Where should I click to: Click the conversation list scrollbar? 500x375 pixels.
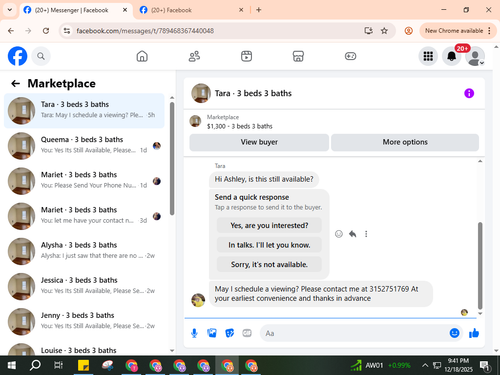pos(172,158)
